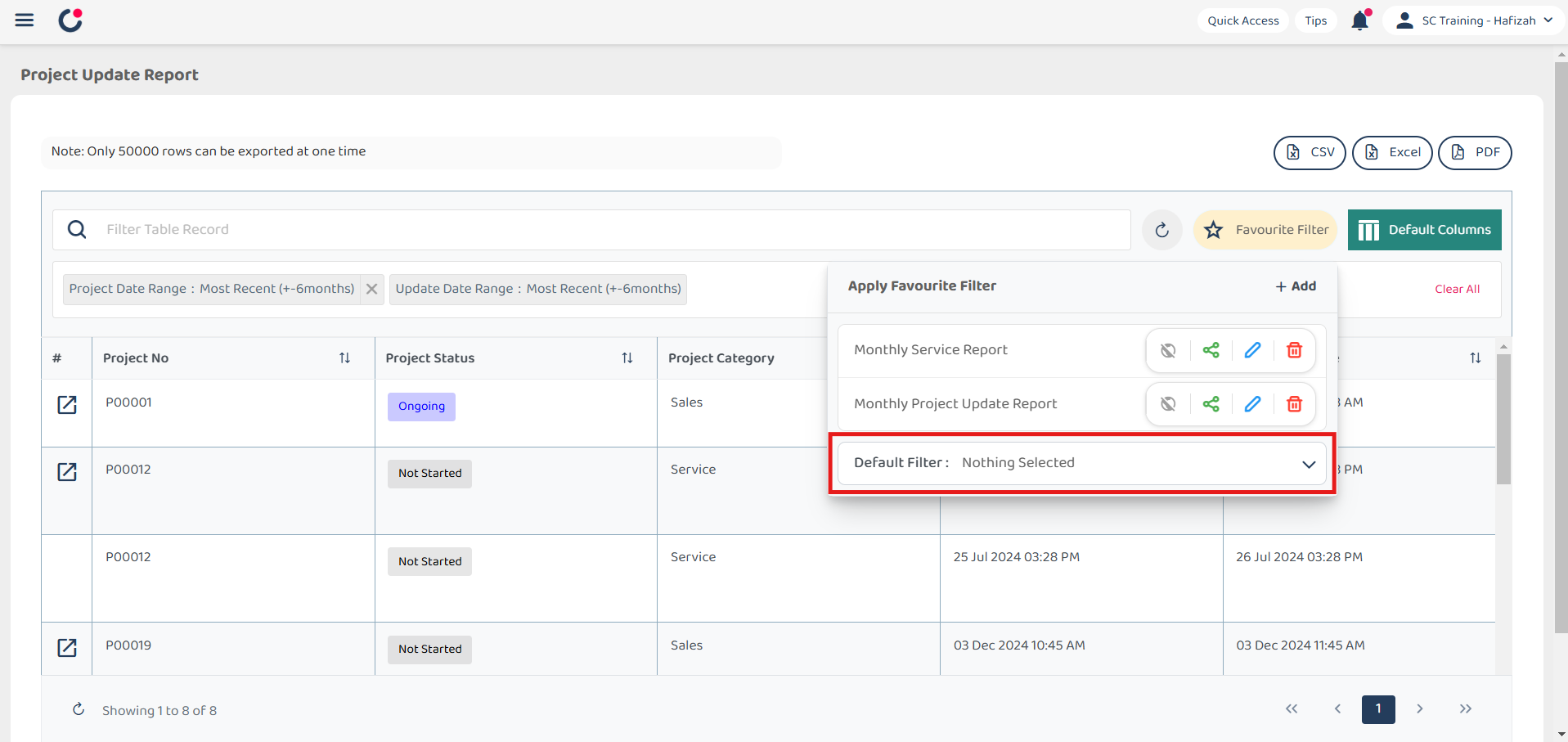Export report as Excel
Screen dimensions: 1568x742
click(1392, 152)
